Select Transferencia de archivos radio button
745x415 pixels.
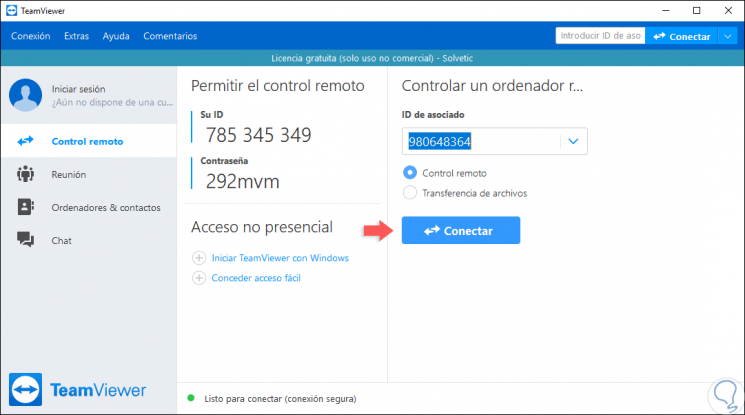(x=410, y=193)
